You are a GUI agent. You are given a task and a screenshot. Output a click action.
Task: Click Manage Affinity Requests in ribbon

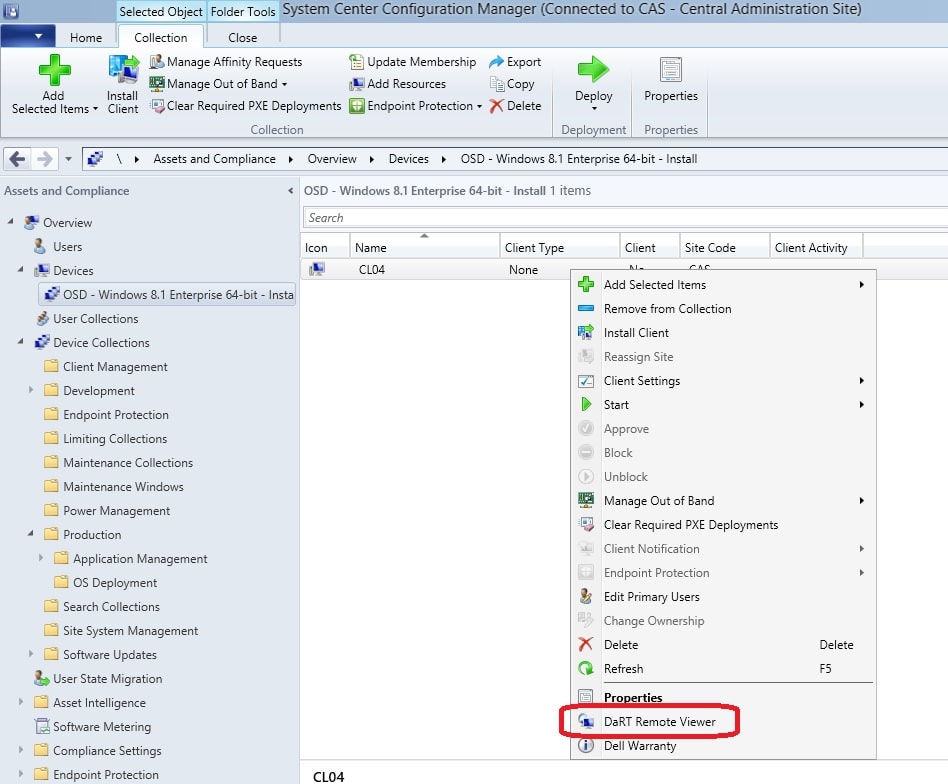click(226, 62)
